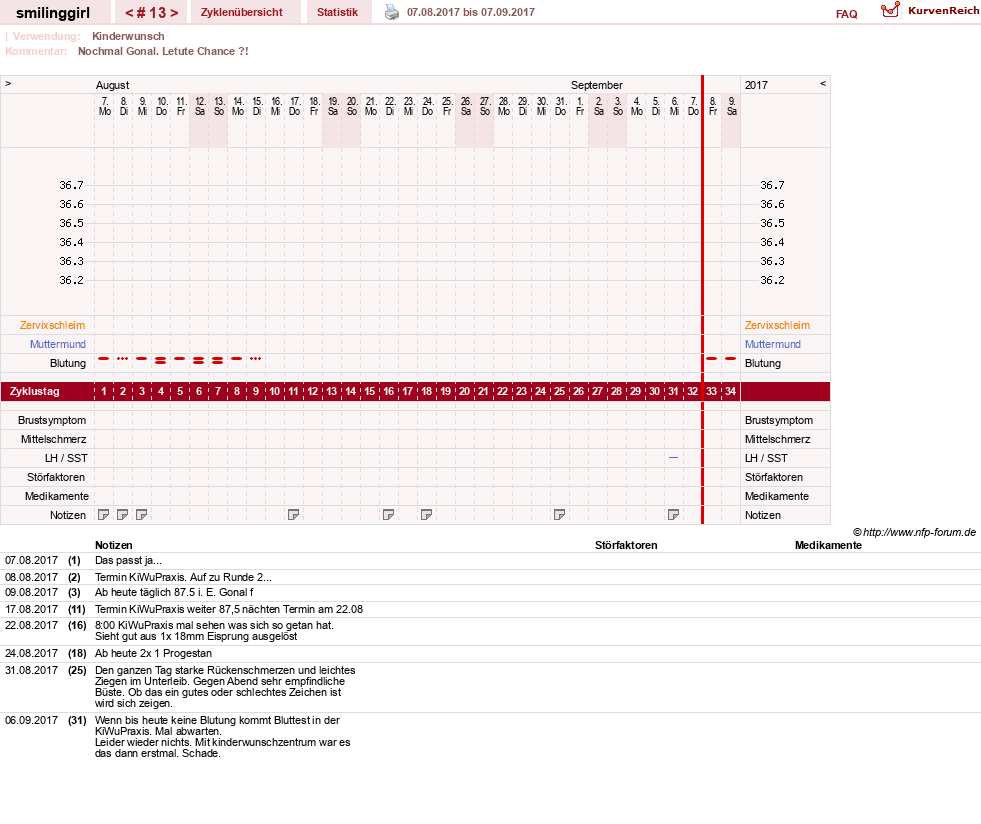The width and height of the screenshot is (981, 824).
Task: Click the Kinderwunsch usage value
Action: 128,36
